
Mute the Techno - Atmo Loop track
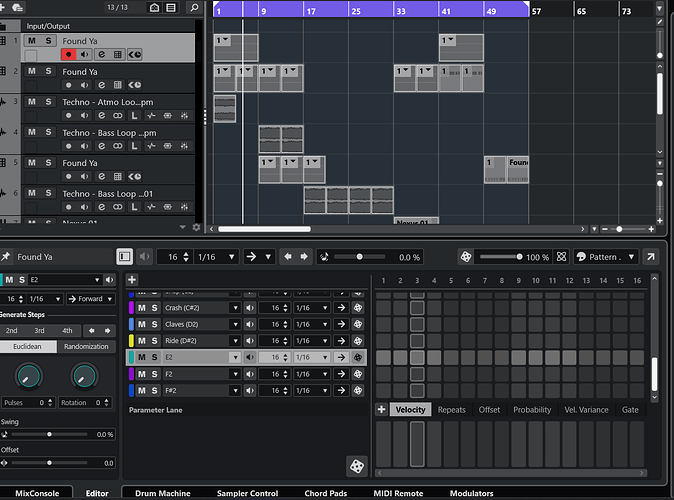pyautogui.click(x=32, y=102)
